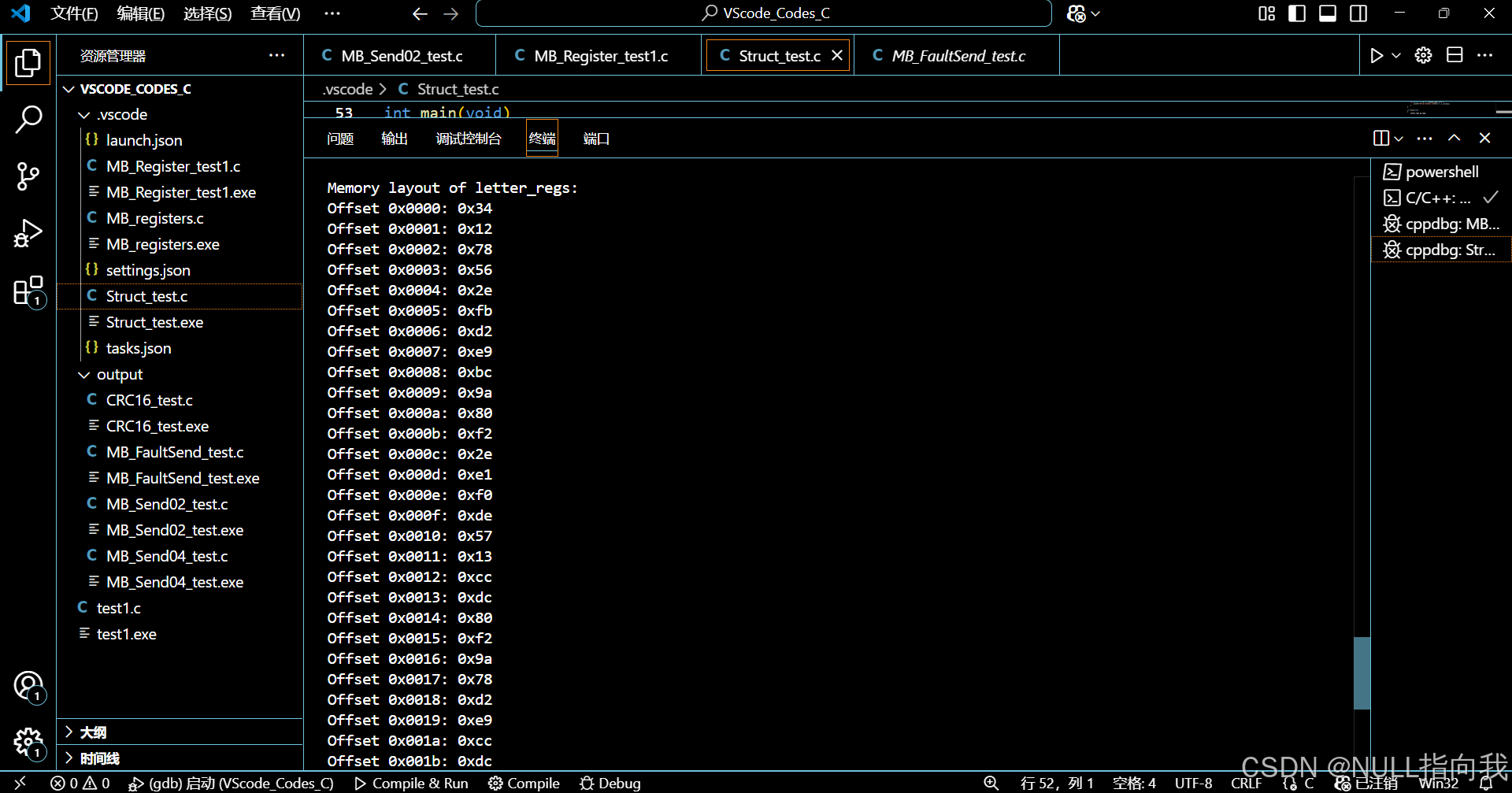Open MB_registers.c in explorer
Screen dimensions: 1512x793
point(180,218)
